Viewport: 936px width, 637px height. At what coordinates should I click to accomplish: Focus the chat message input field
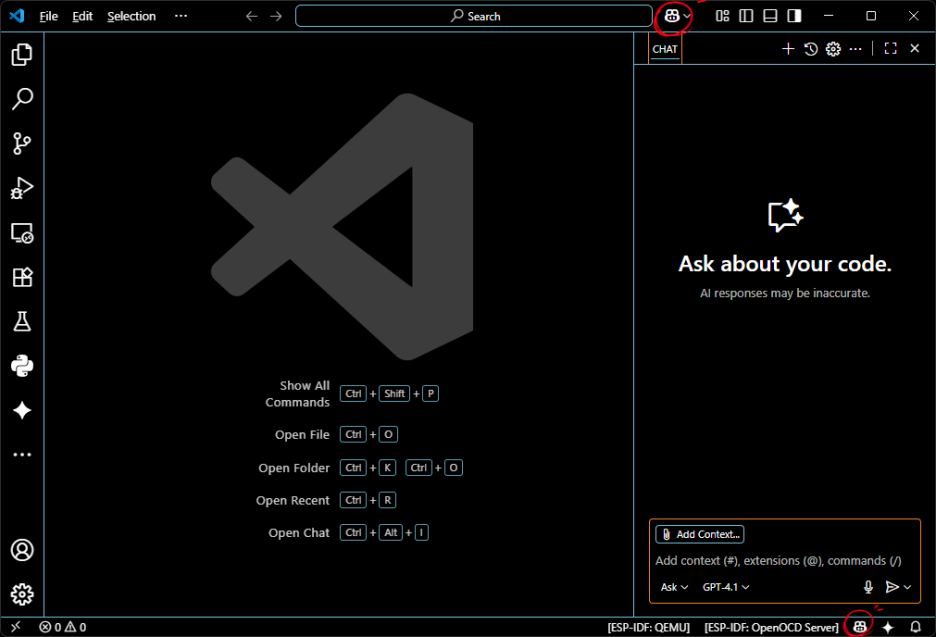pos(785,561)
